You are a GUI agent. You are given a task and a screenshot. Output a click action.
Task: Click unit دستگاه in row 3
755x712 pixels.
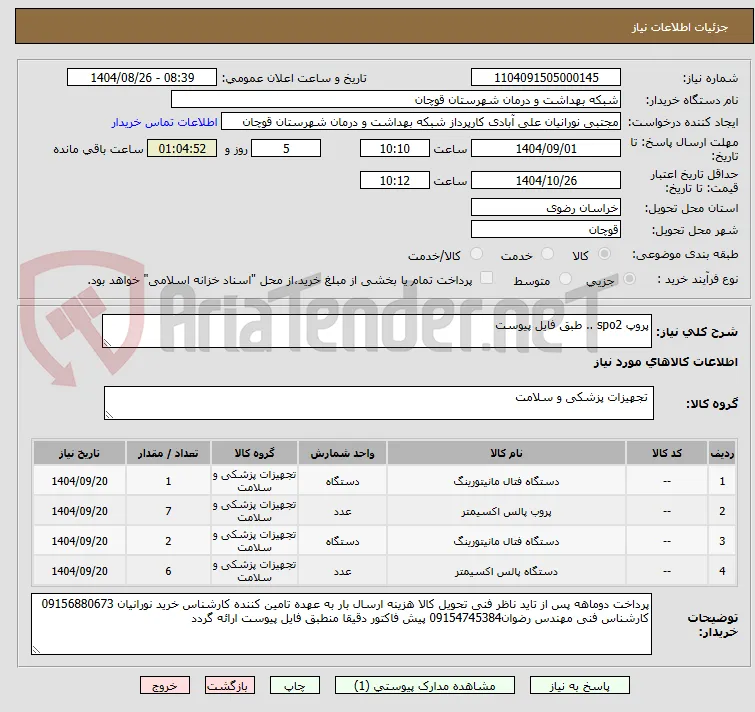[342, 541]
